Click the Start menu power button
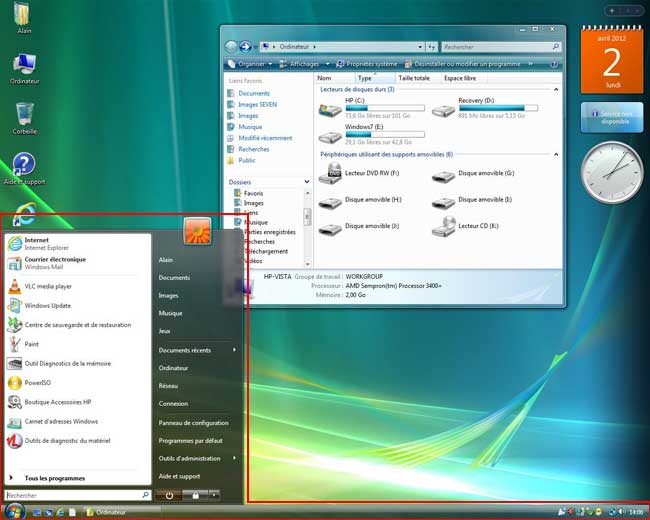The height and width of the screenshot is (520, 650). click(x=169, y=495)
